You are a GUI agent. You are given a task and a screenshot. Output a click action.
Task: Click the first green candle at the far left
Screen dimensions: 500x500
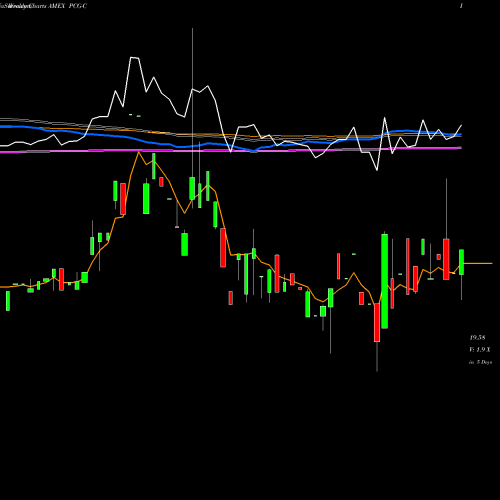click(x=8, y=301)
